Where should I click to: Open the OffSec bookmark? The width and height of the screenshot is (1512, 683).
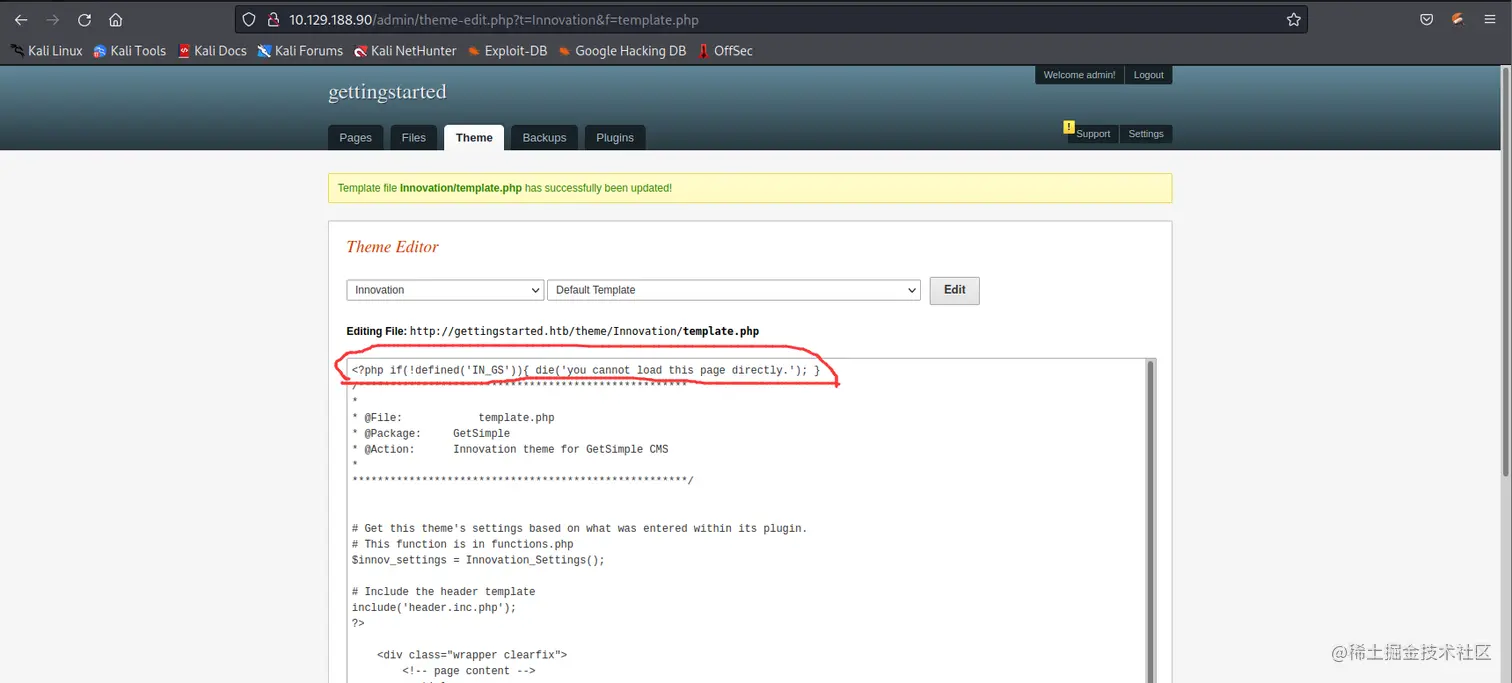coord(725,51)
